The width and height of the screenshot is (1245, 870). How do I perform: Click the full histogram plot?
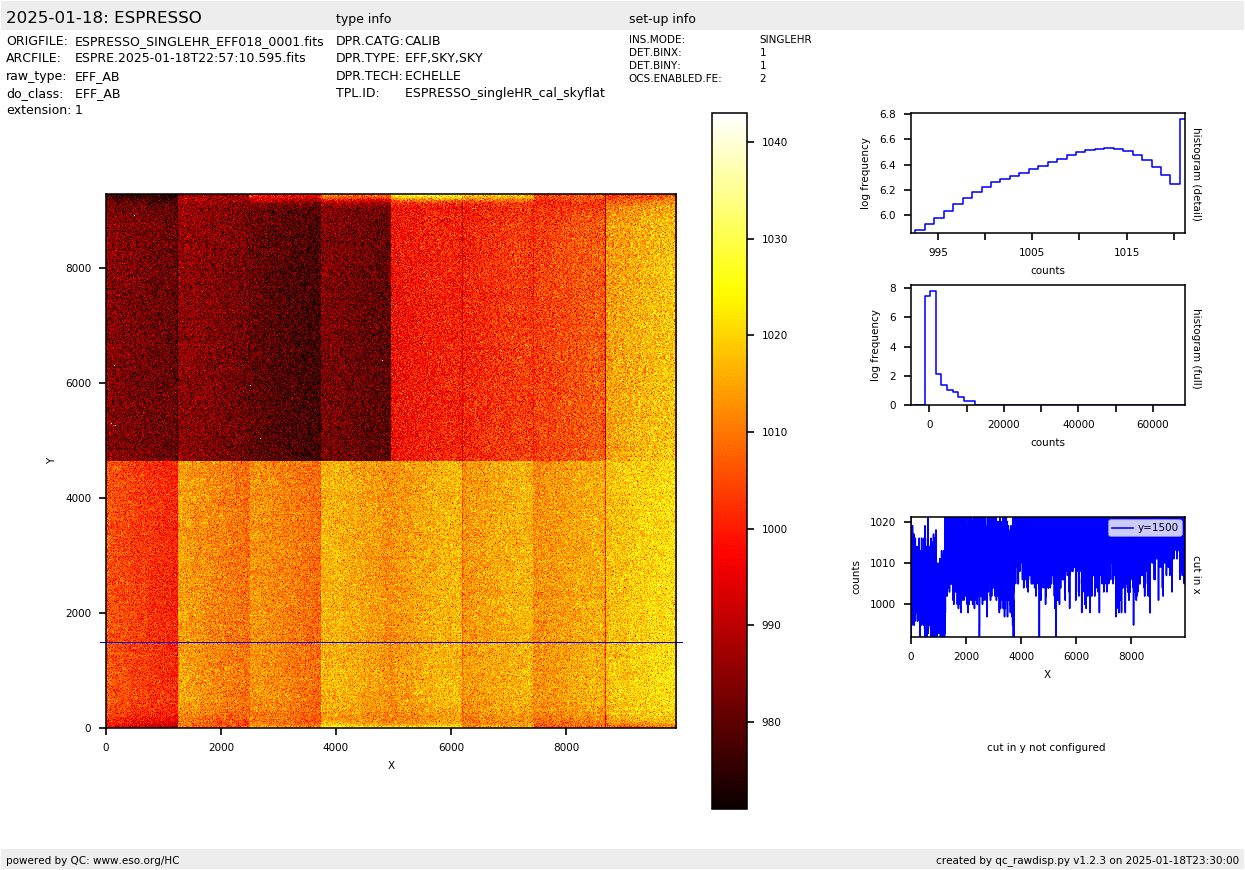point(1047,345)
